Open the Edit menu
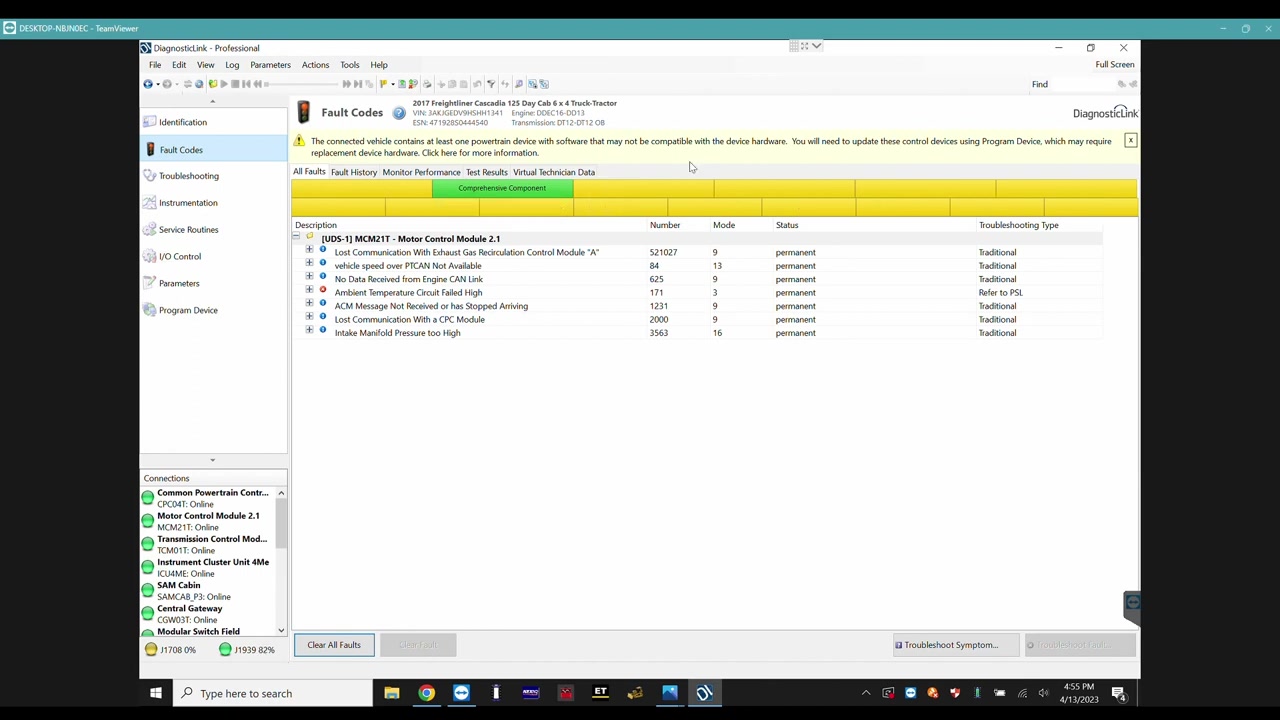 point(179,65)
